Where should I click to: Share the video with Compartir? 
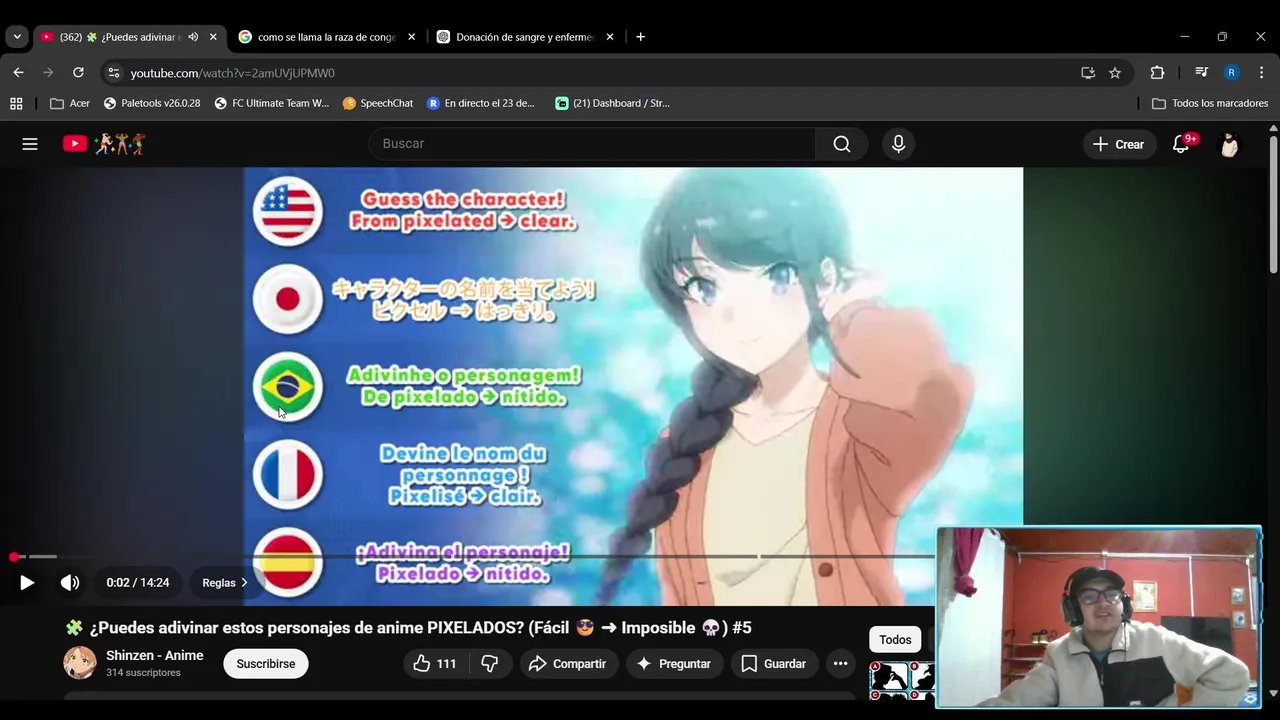click(x=568, y=664)
